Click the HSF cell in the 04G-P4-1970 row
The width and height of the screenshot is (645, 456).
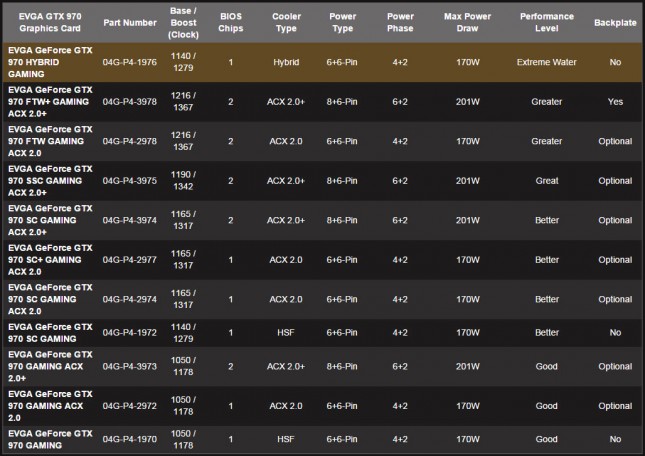[286, 439]
